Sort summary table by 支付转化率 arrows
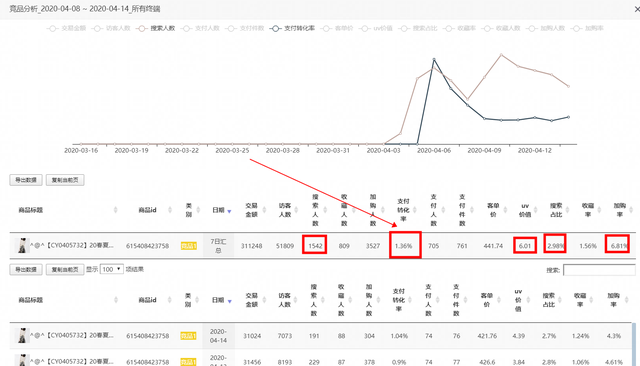This screenshot has height=366, width=640. point(414,210)
